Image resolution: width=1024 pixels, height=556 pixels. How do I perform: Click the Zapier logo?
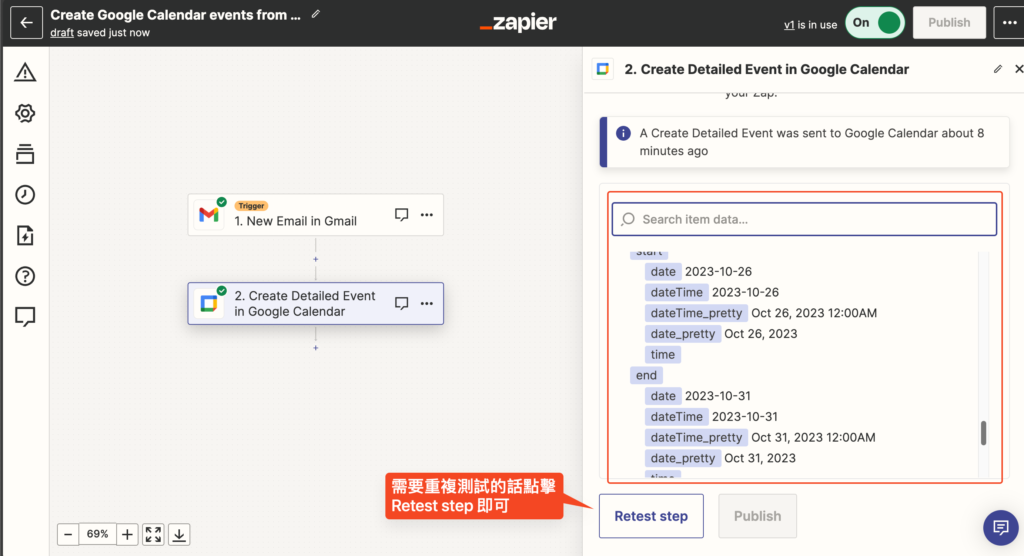[x=518, y=23]
